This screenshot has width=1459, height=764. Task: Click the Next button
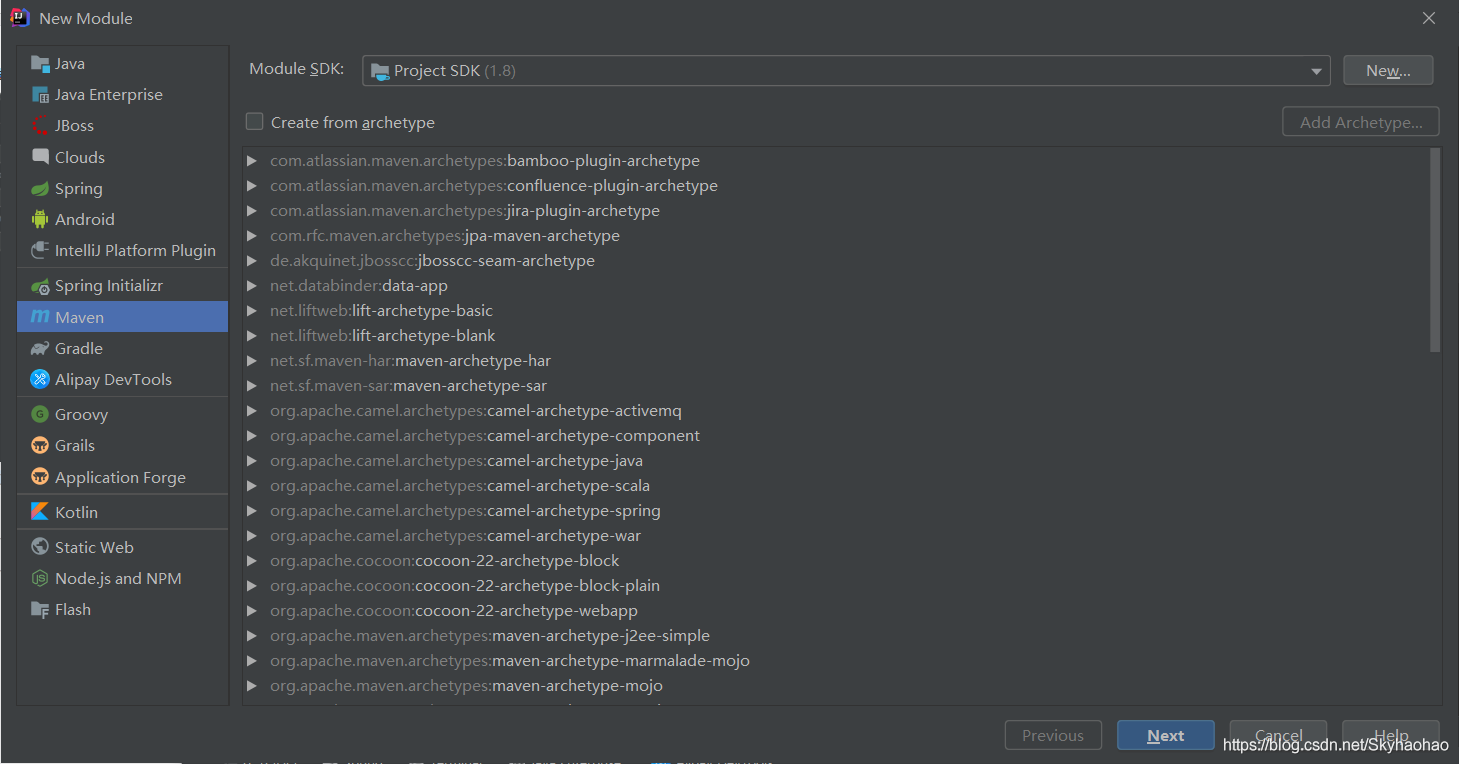tap(1166, 736)
